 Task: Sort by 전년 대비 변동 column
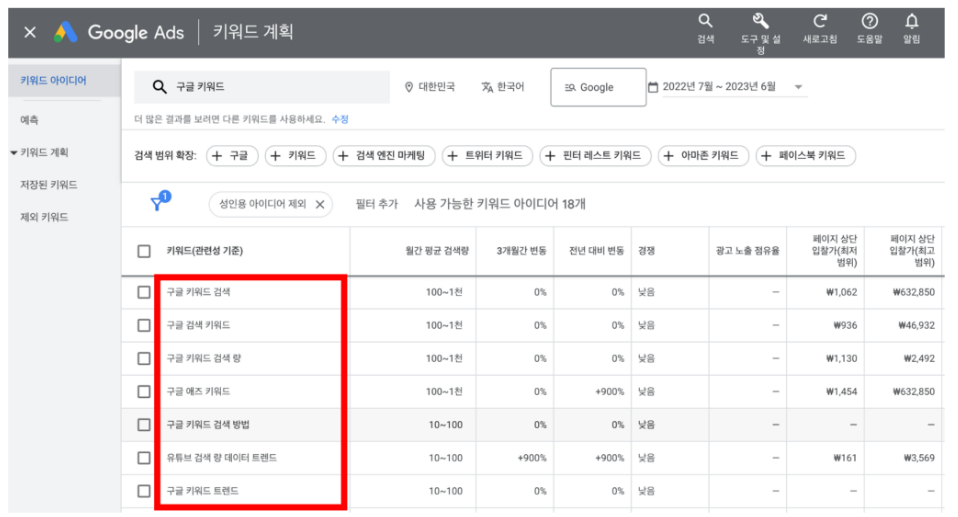pyautogui.click(x=596, y=251)
